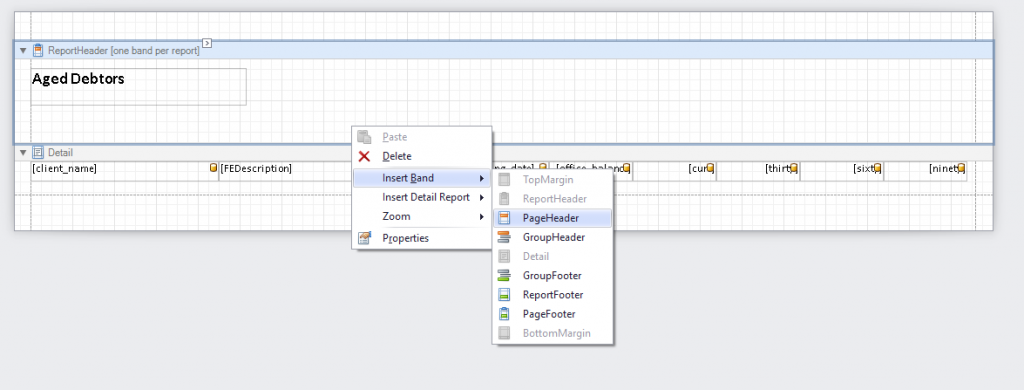The height and width of the screenshot is (390, 1024).
Task: Click the PageHeader band icon
Action: coord(504,218)
